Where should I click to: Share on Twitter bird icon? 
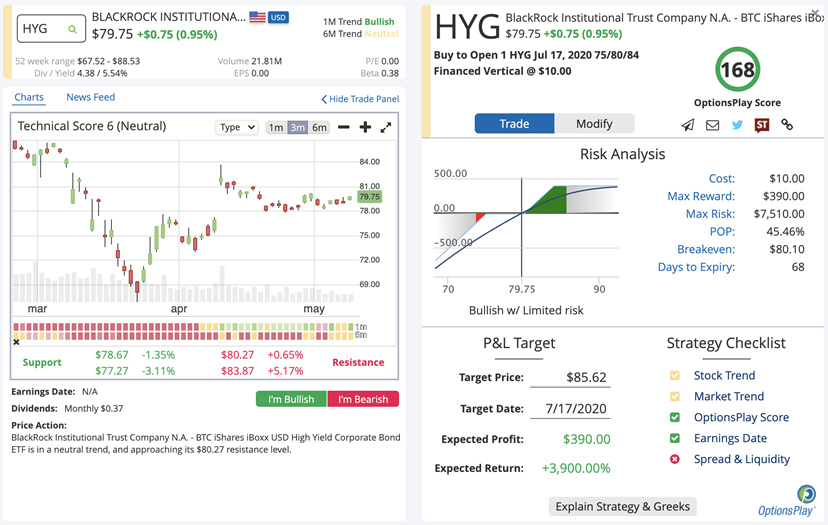click(x=737, y=125)
